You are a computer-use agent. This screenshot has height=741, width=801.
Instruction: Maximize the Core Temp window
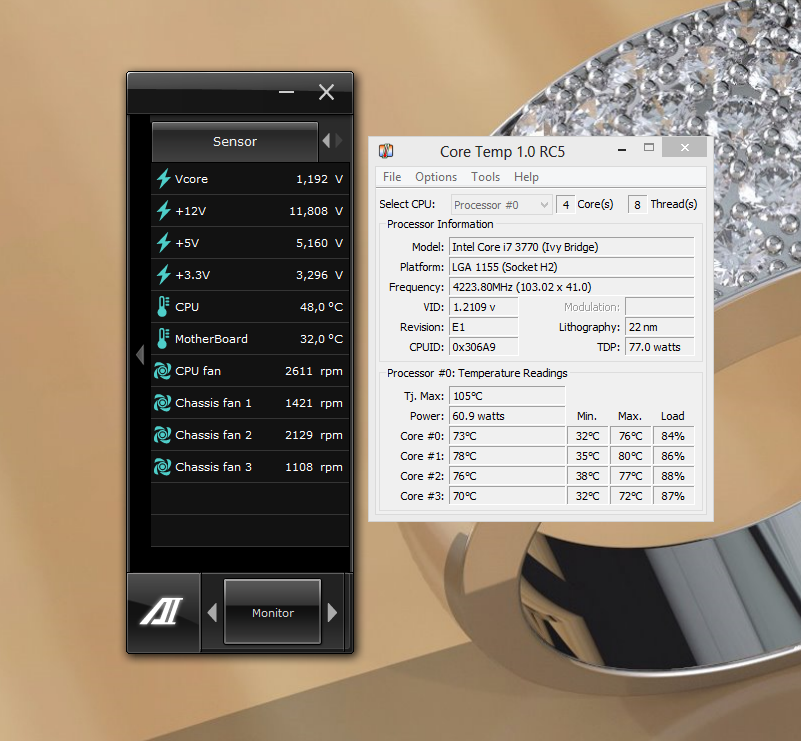point(649,148)
